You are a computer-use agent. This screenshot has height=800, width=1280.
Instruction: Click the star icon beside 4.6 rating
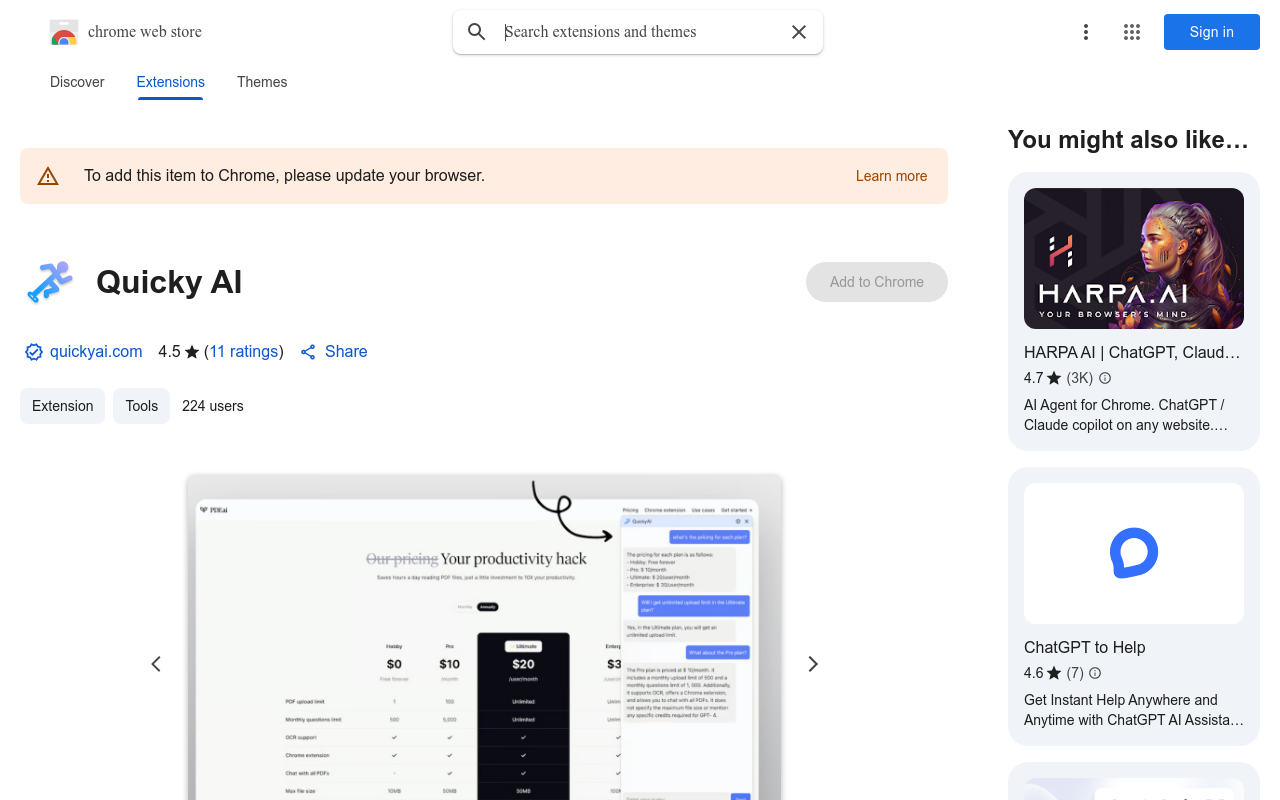click(1054, 673)
